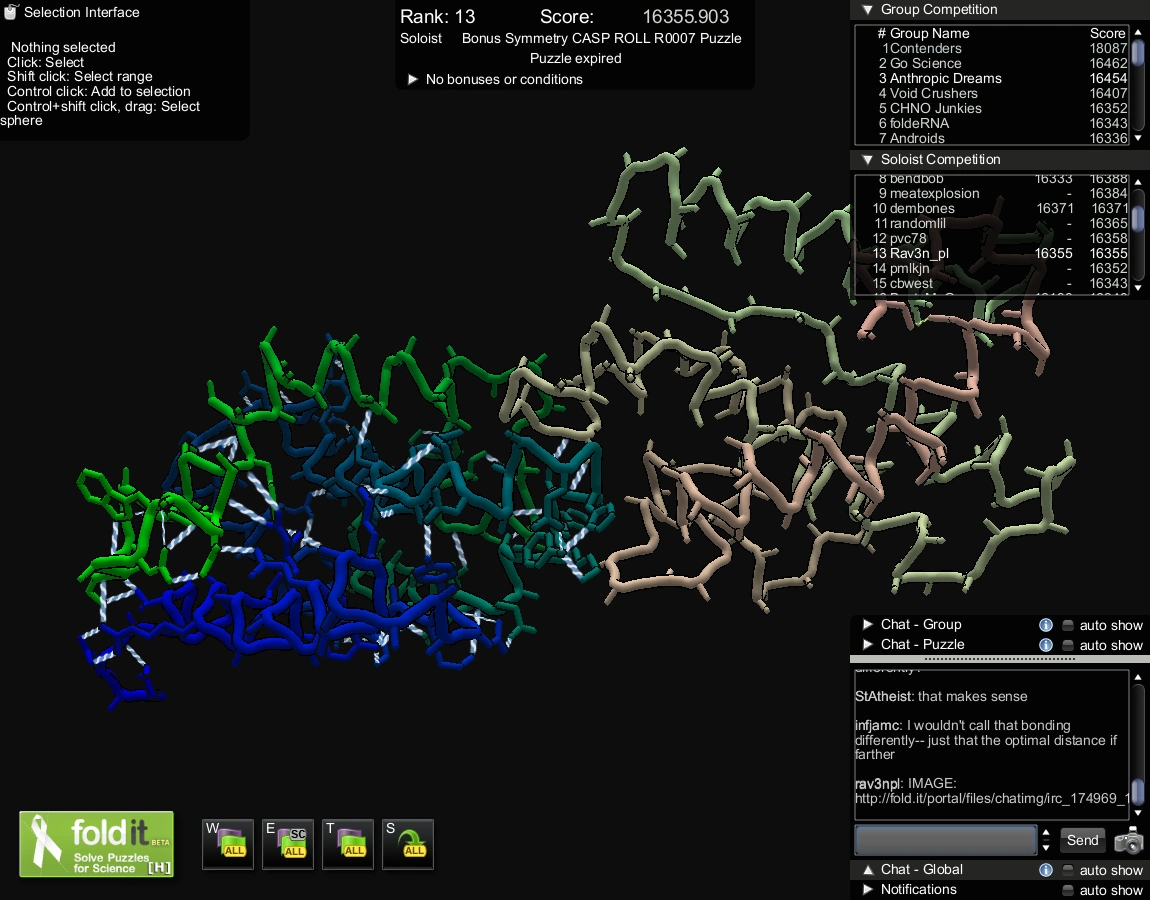Click the S restore arrow icon
Viewport: 1150px width, 900px height.
[x=407, y=843]
